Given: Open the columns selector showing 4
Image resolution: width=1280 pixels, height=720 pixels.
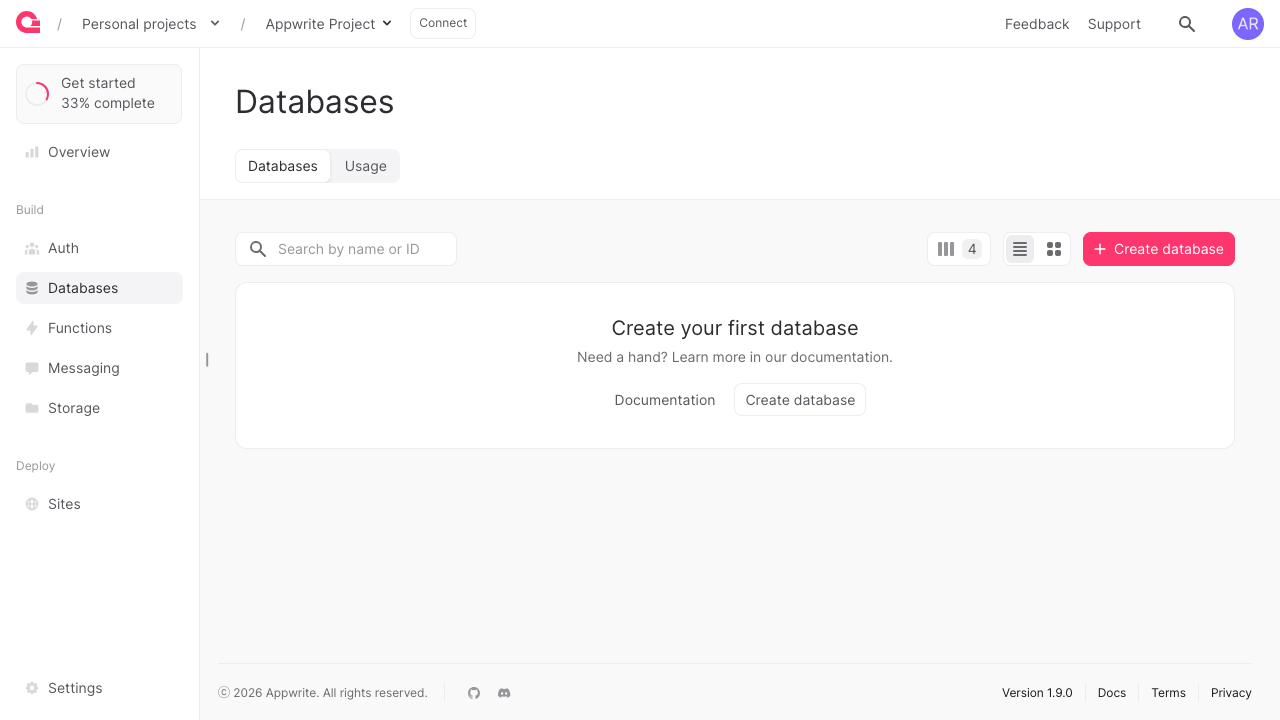Looking at the screenshot, I should [x=959, y=249].
